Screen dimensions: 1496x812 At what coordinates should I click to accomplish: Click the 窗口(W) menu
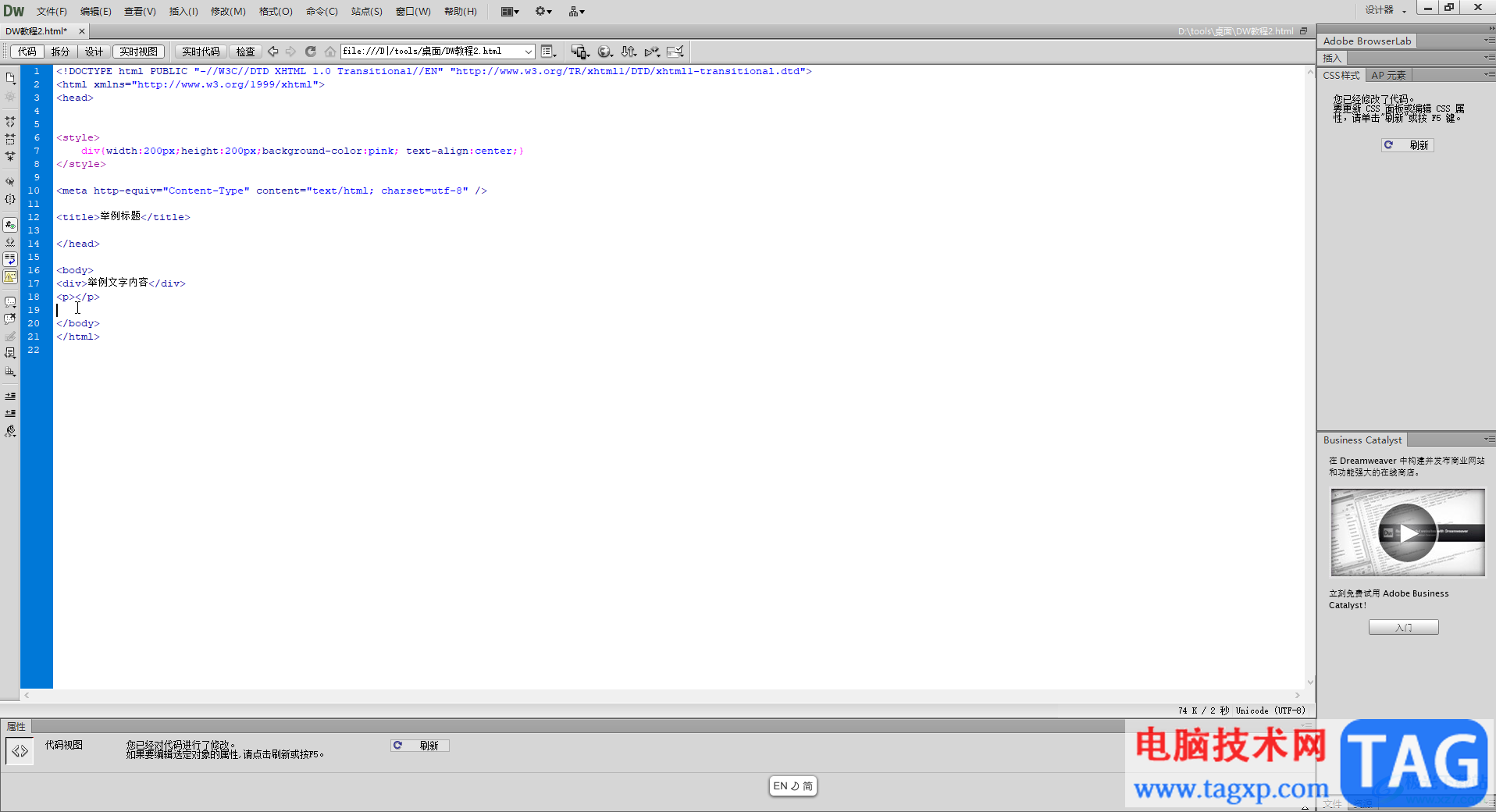pos(413,11)
